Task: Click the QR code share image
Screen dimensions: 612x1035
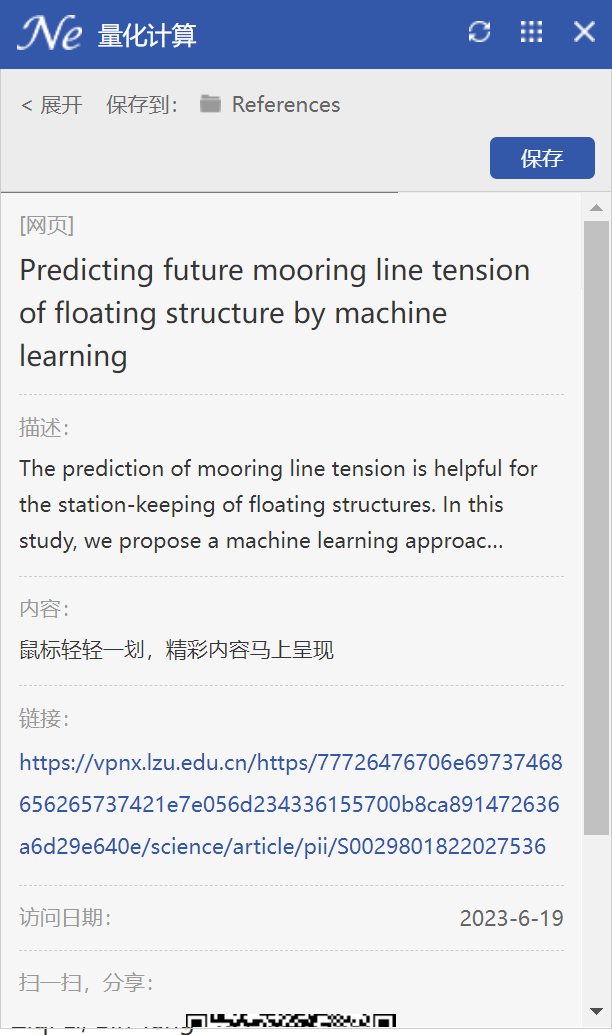Action: (x=291, y=1022)
